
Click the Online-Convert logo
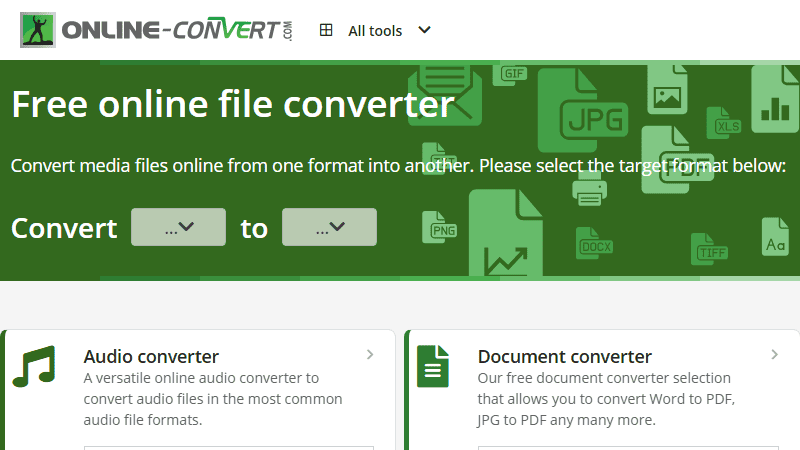(156, 30)
